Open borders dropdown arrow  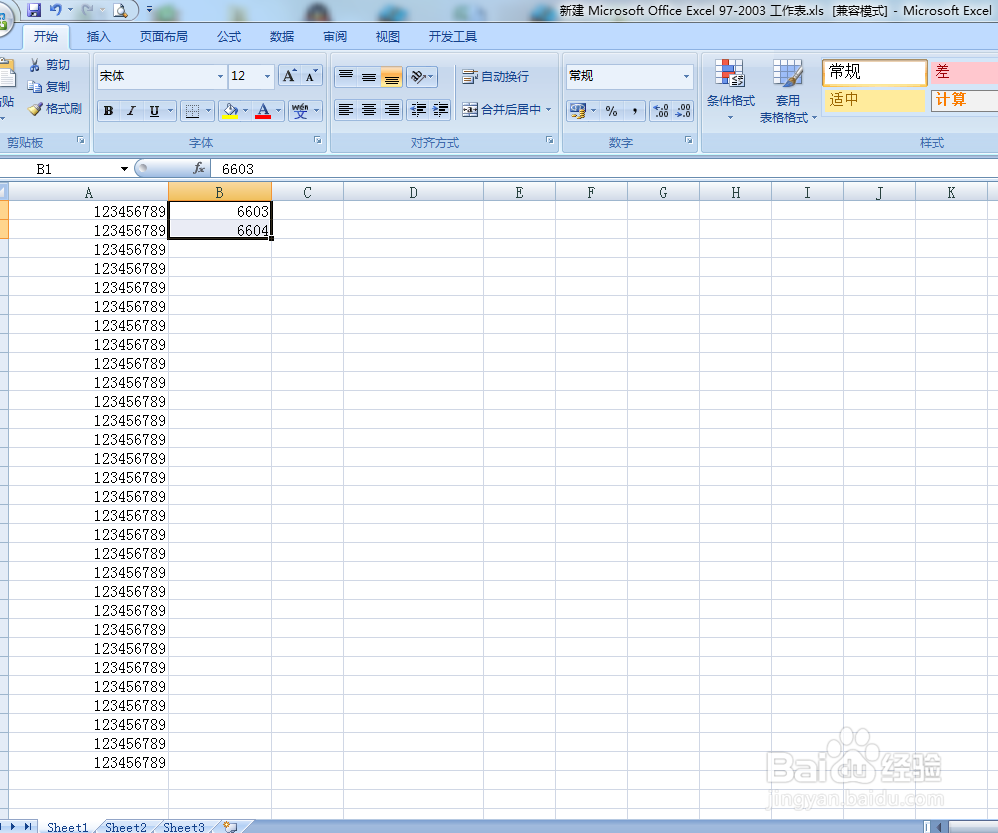tap(208, 111)
